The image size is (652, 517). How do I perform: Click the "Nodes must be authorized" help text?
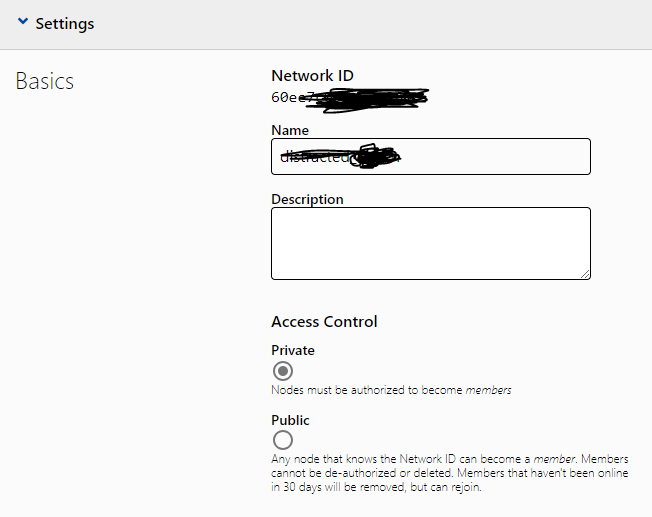[367, 390]
